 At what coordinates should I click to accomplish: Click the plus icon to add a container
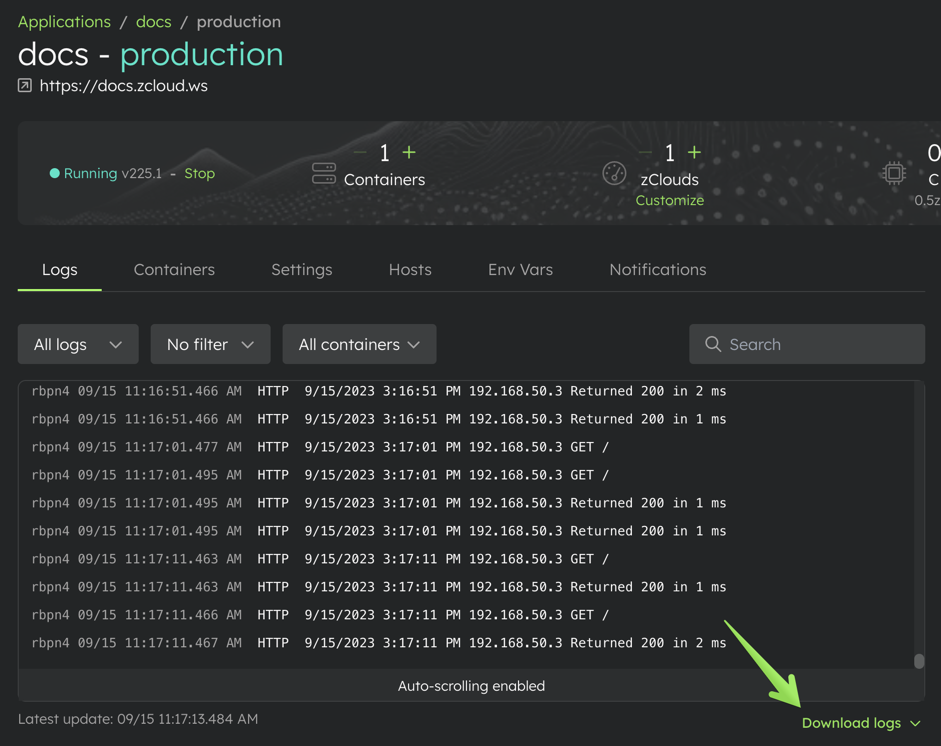point(408,153)
